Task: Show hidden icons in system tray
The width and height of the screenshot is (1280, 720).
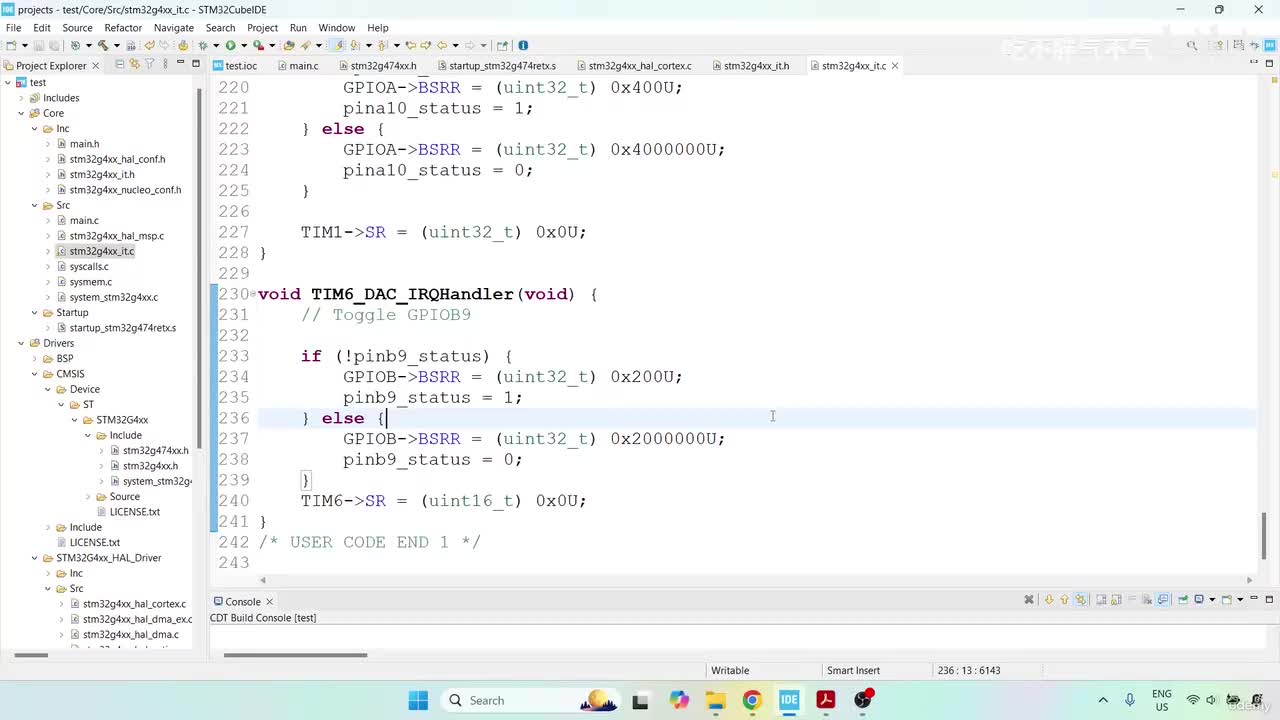Action: [x=1103, y=700]
